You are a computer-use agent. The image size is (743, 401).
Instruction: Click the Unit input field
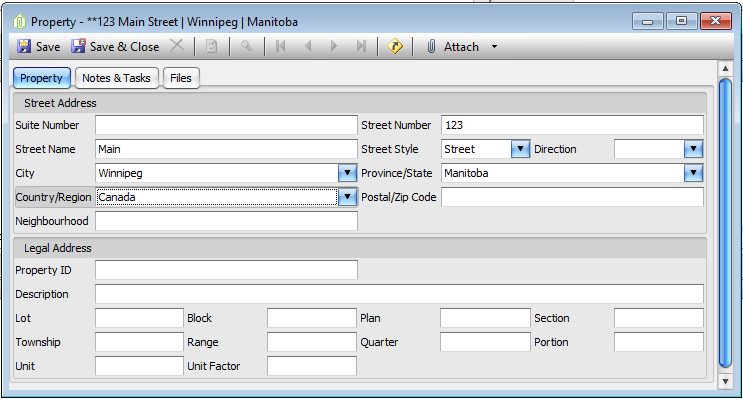139,366
